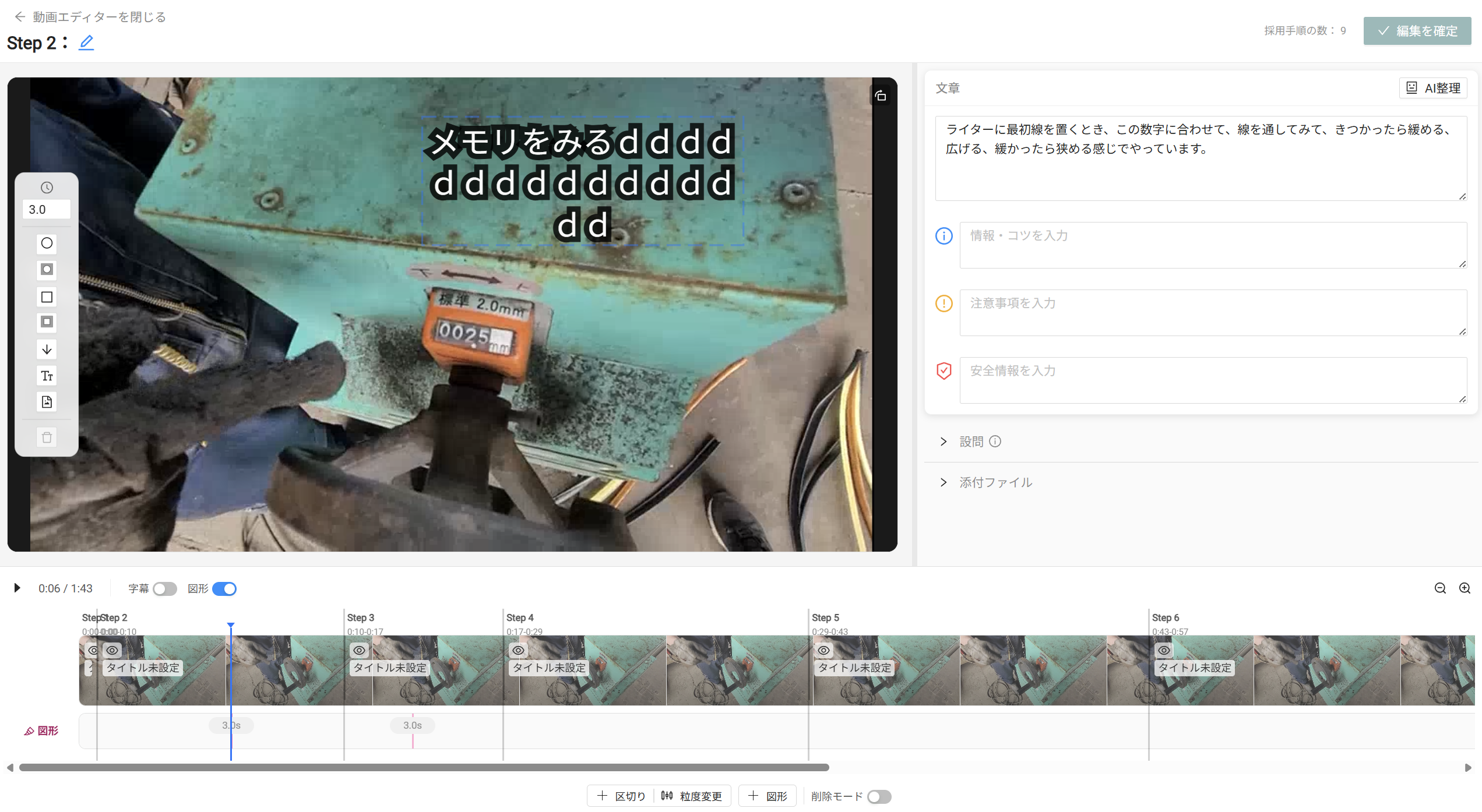
Task: Select the circle outline shape tool
Action: (47, 243)
